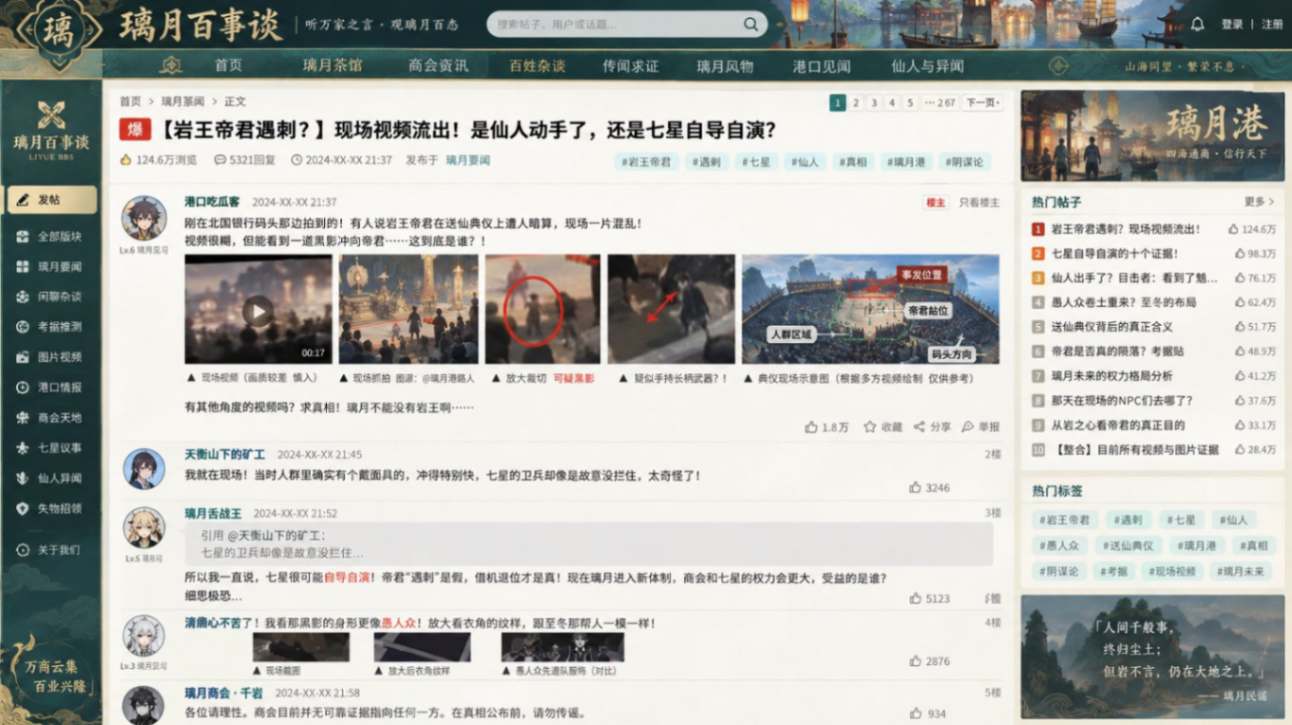Expand 更多 in the 热门帖子 panel
This screenshot has width=1292, height=725.
(x=1259, y=201)
